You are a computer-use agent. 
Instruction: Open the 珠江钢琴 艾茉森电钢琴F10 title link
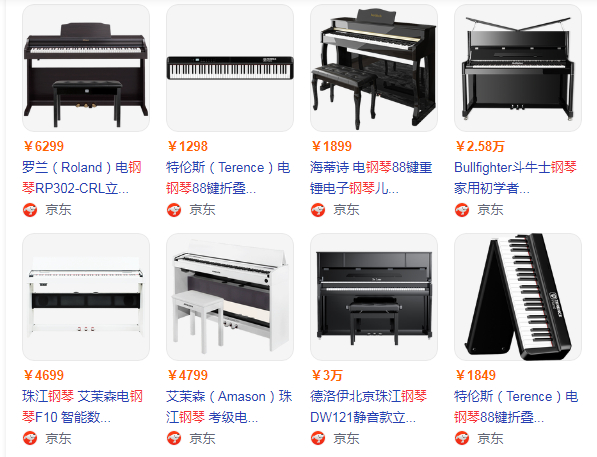pyautogui.click(x=82, y=406)
